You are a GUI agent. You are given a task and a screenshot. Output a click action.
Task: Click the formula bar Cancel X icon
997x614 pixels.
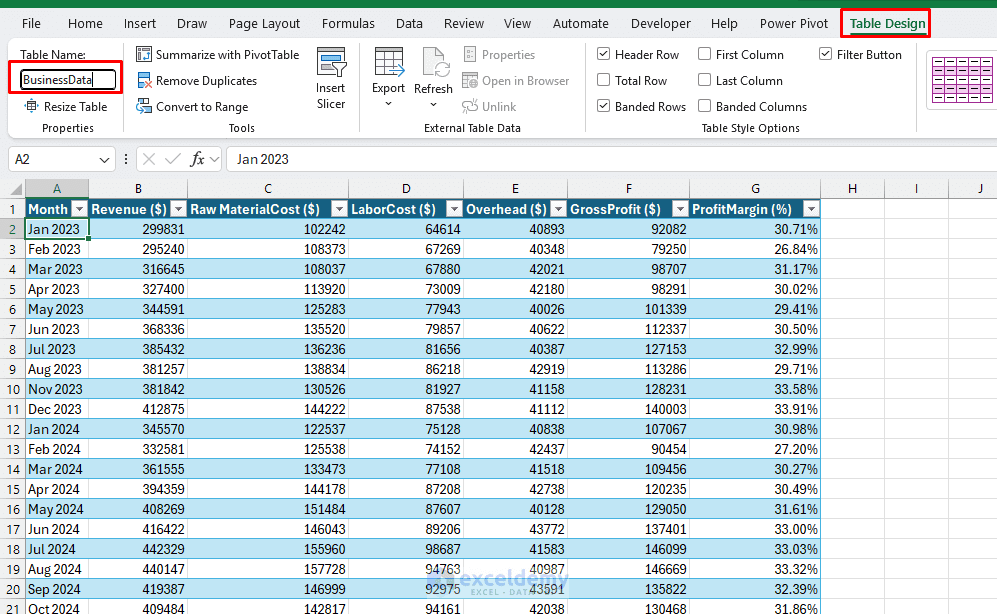(149, 159)
